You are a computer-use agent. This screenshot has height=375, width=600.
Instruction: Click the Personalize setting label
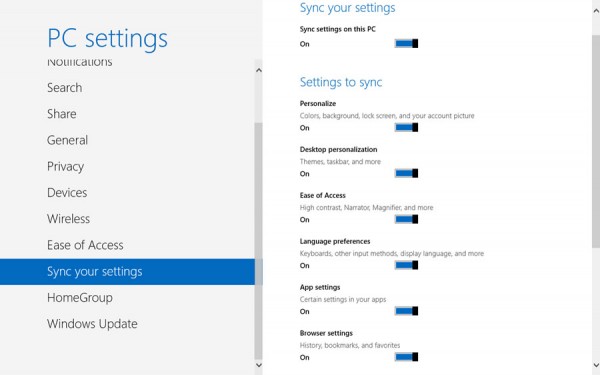click(318, 103)
